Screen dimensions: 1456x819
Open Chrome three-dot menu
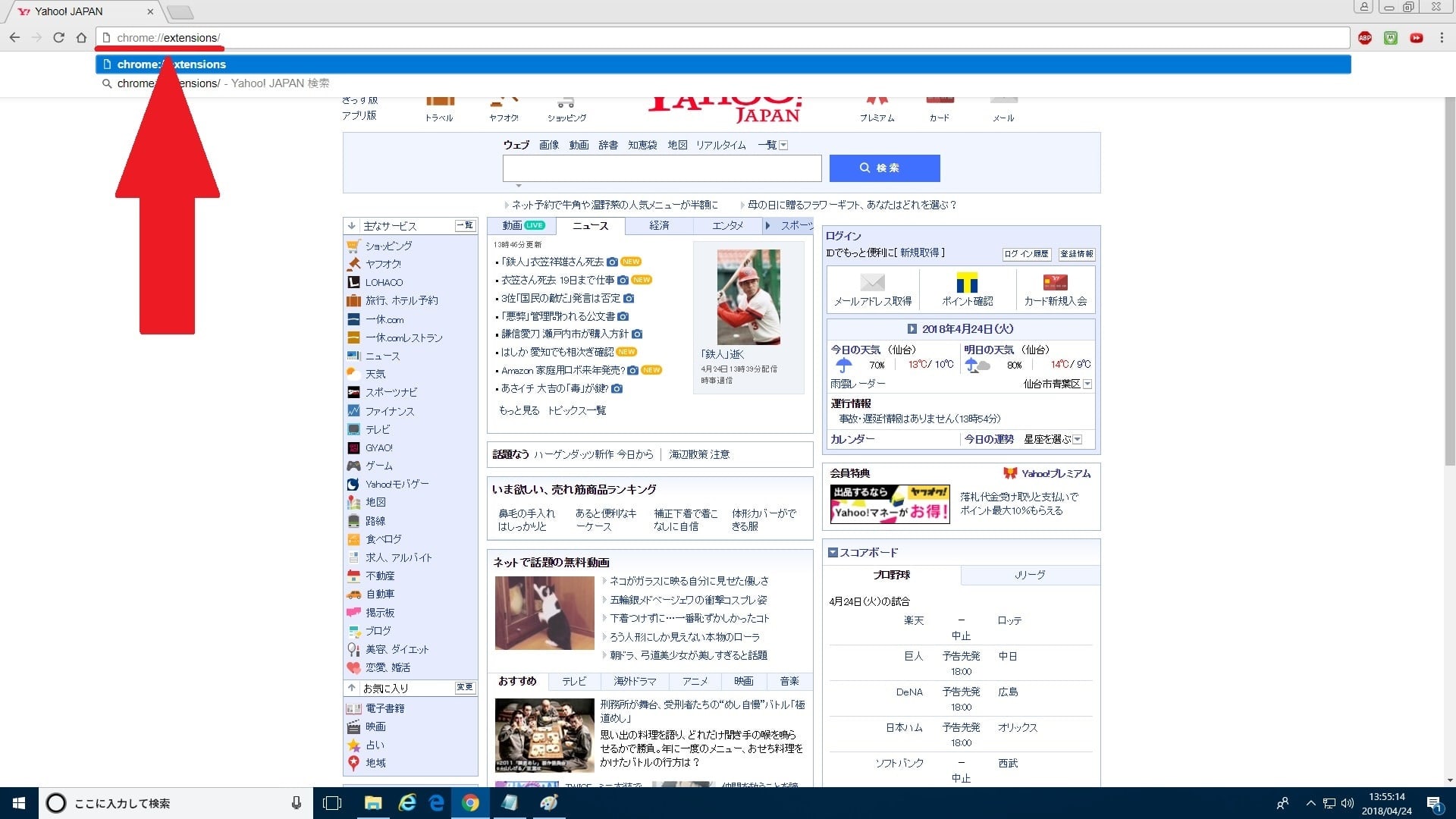(1442, 38)
